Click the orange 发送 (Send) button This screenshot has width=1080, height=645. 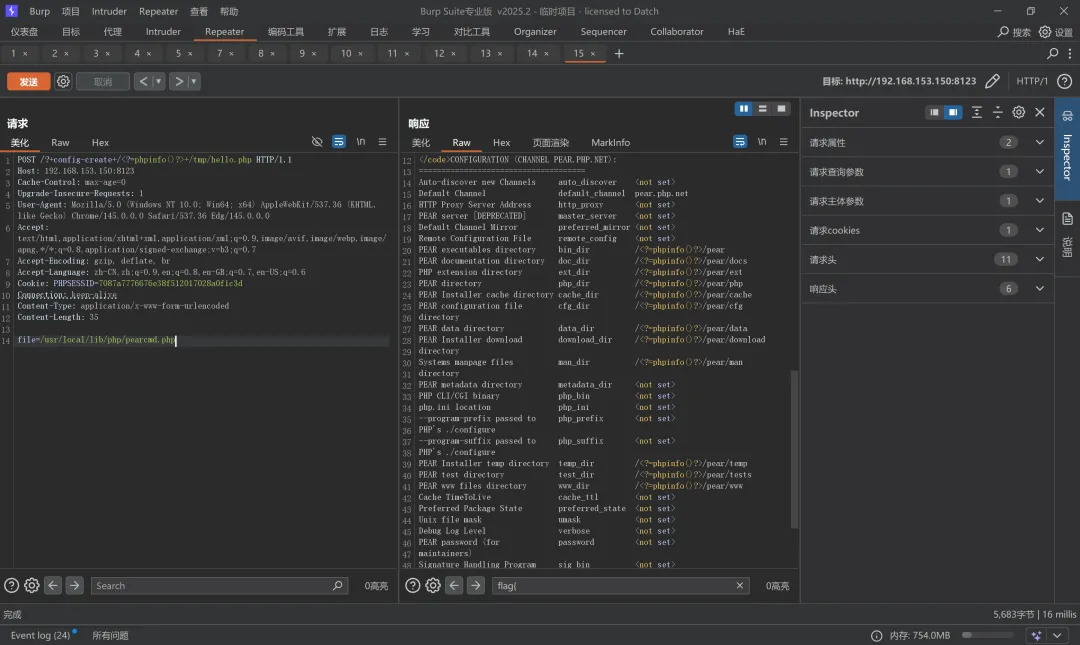pyautogui.click(x=28, y=82)
